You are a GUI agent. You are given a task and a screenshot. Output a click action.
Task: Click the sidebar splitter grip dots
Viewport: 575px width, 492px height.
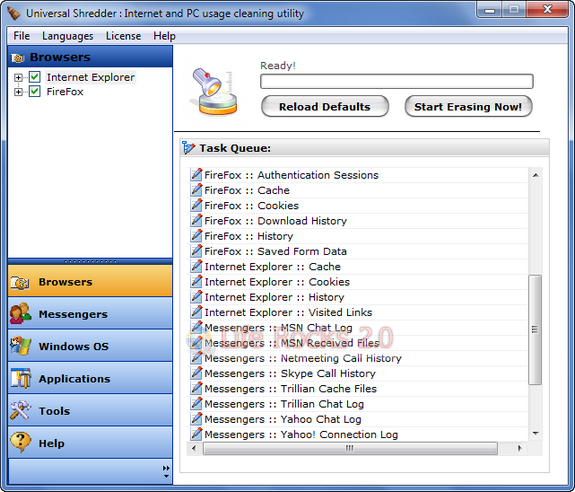[90, 261]
